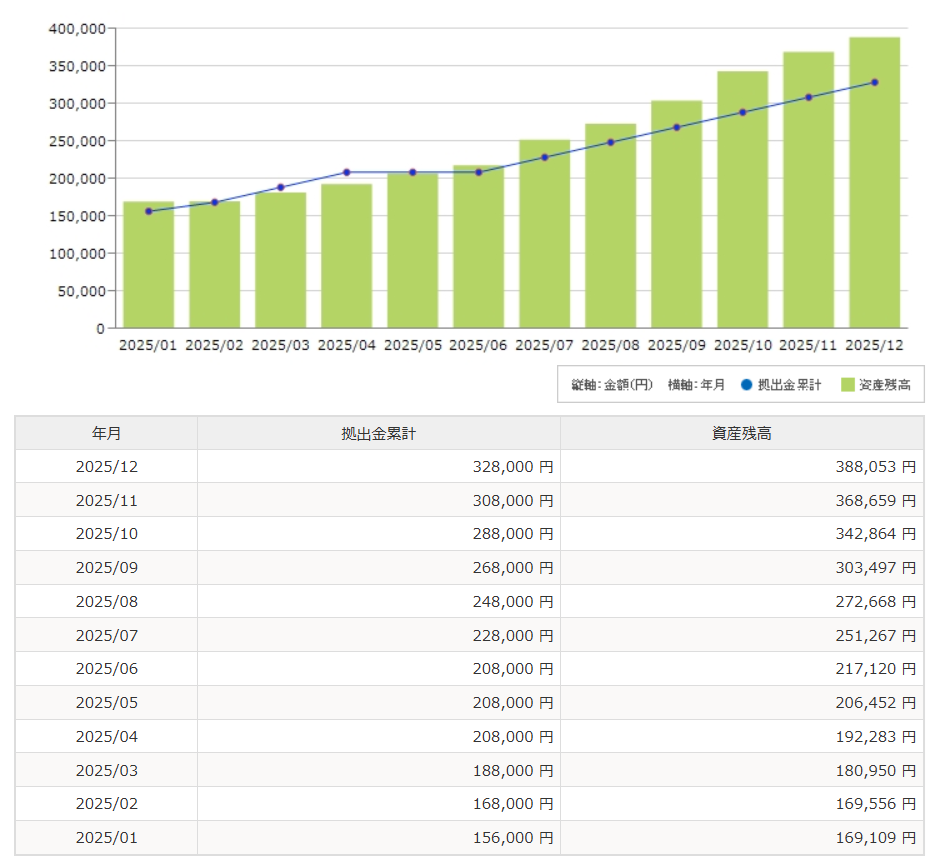The width and height of the screenshot is (939, 865).
Task: Click the line data point at 2025/01
Action: pyautogui.click(x=148, y=211)
